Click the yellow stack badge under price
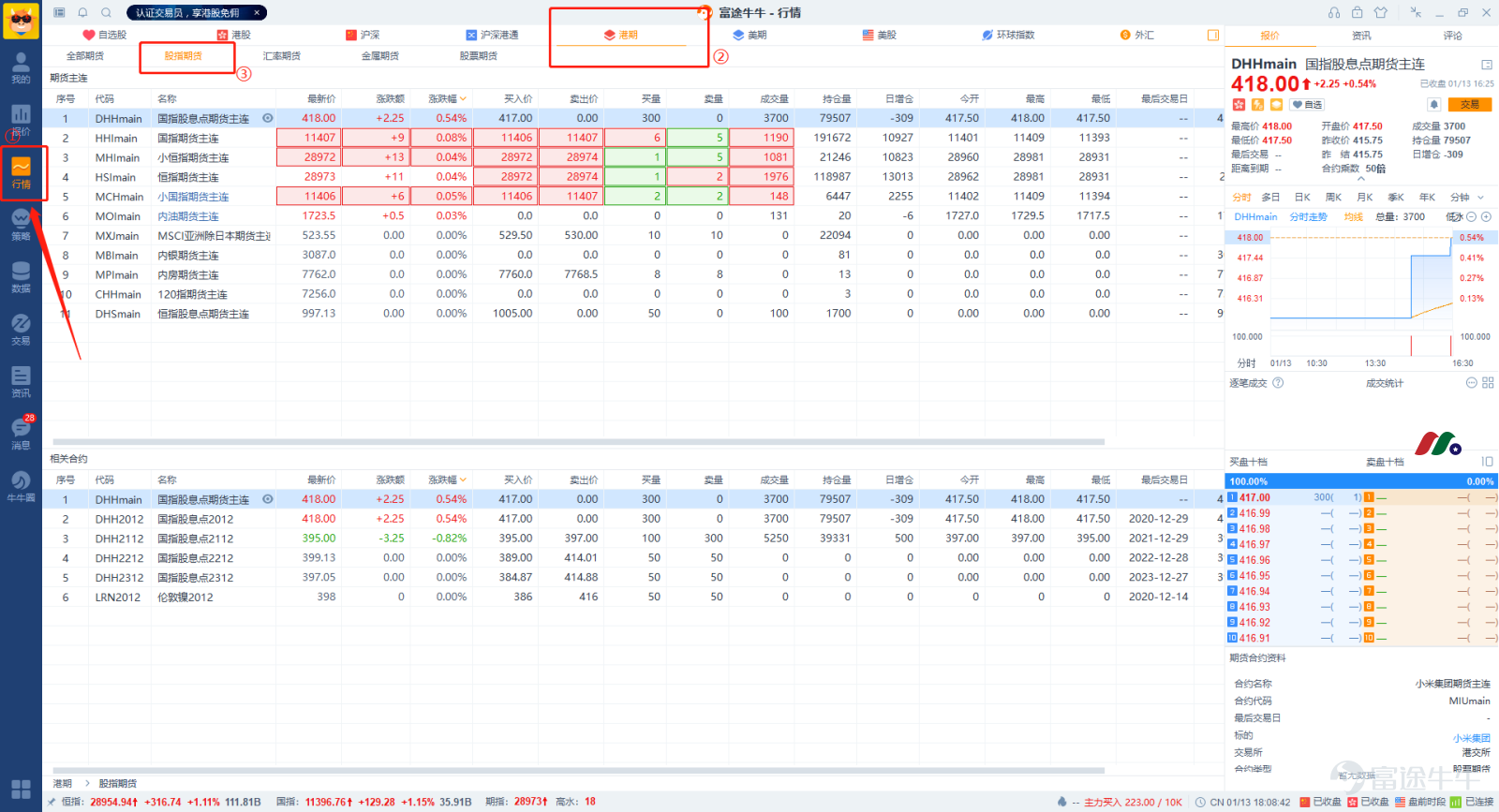Screen dimensions: 1499x812 pos(1276,105)
